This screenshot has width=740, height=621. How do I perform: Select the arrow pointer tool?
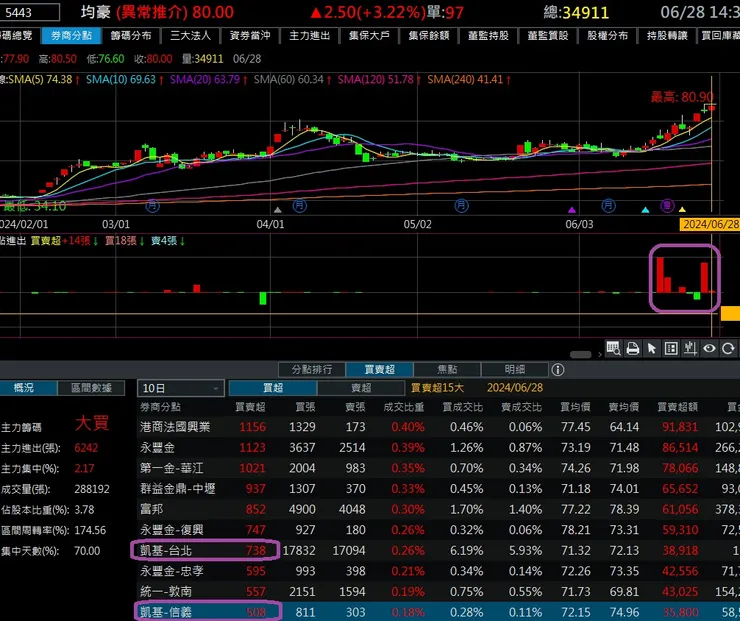tap(652, 349)
